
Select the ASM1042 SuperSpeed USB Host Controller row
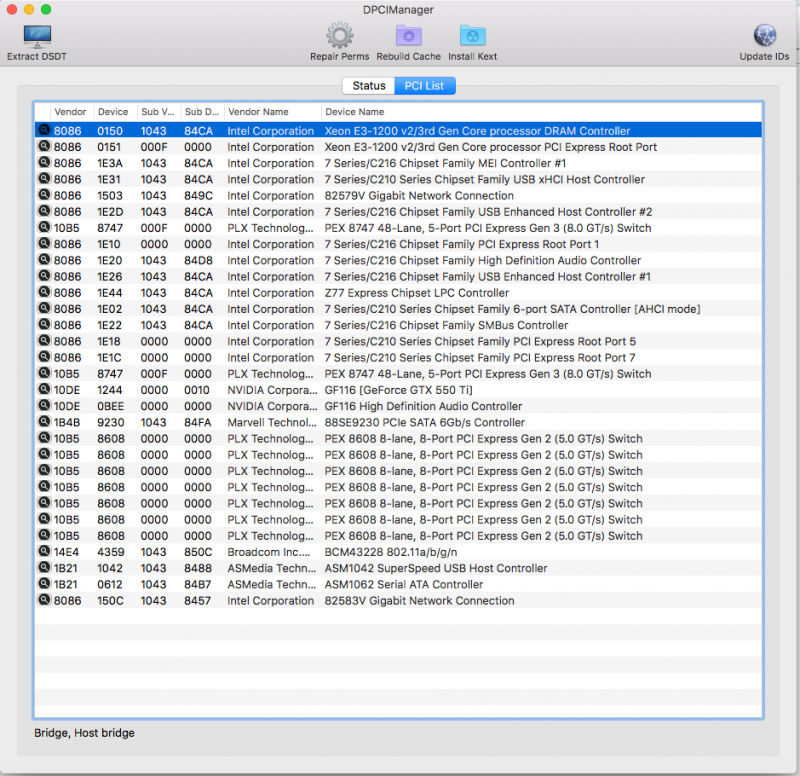[436, 568]
